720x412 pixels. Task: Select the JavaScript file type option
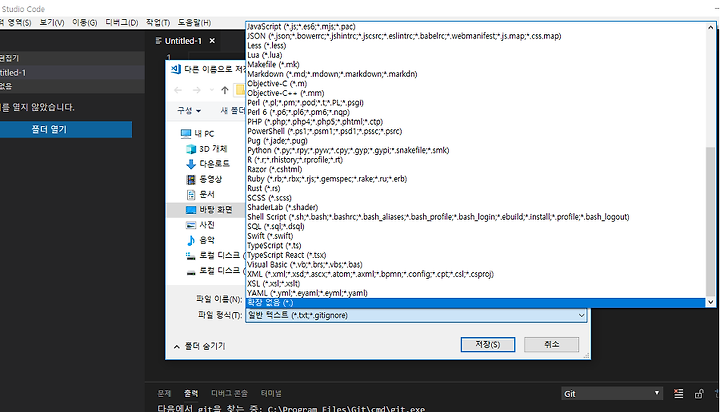click(476, 27)
